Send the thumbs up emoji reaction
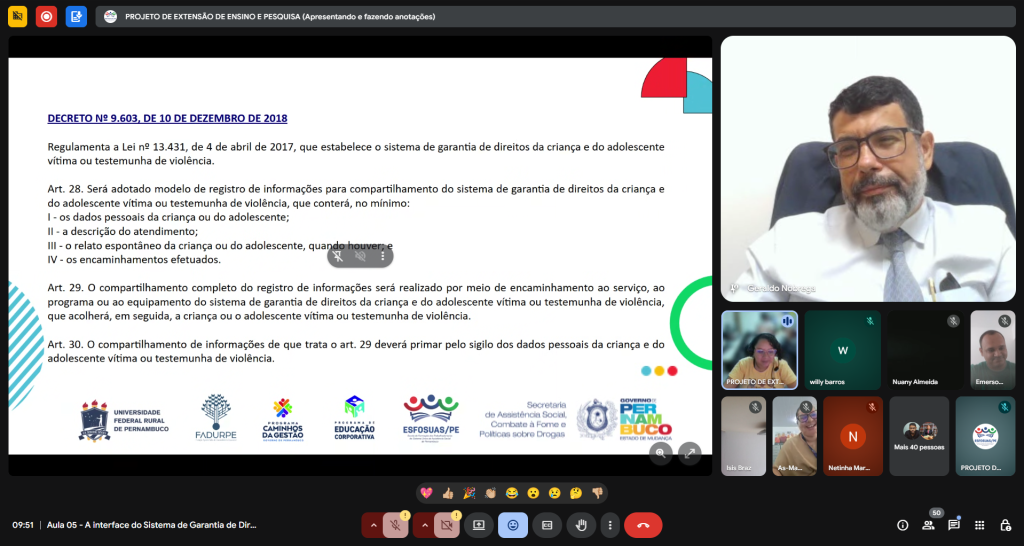 coord(447,493)
